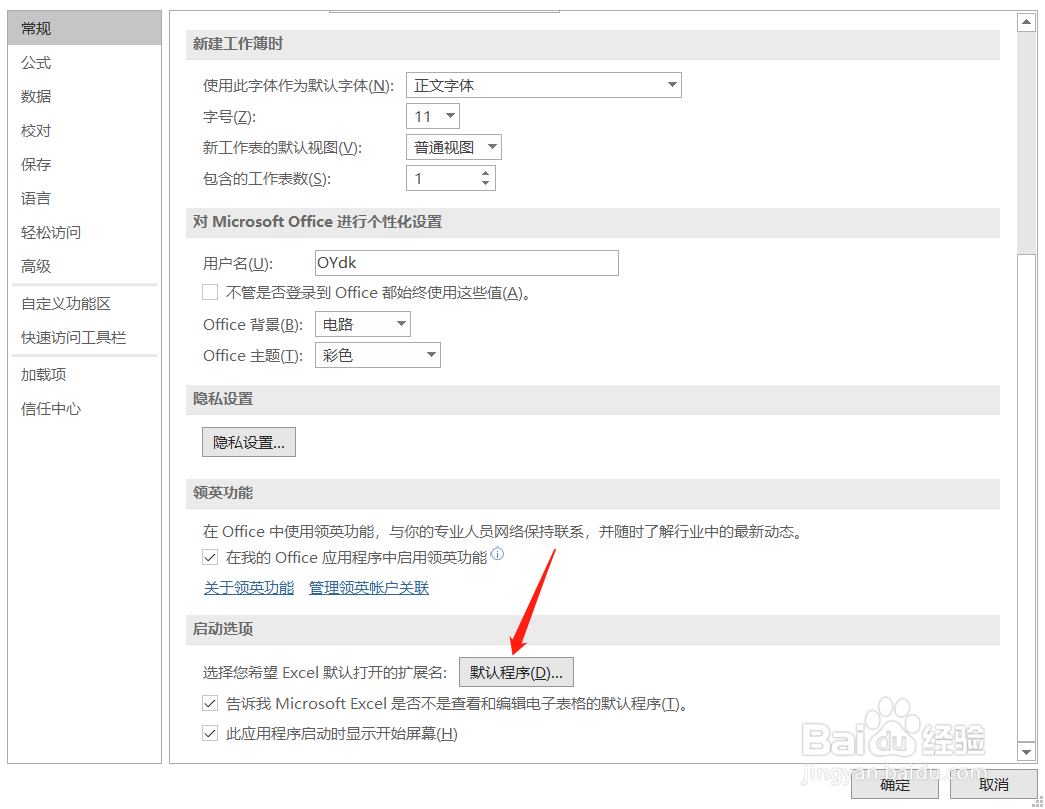Click inside the 用户名 input field
Viewport: 1045px width, 809px height.
point(465,262)
